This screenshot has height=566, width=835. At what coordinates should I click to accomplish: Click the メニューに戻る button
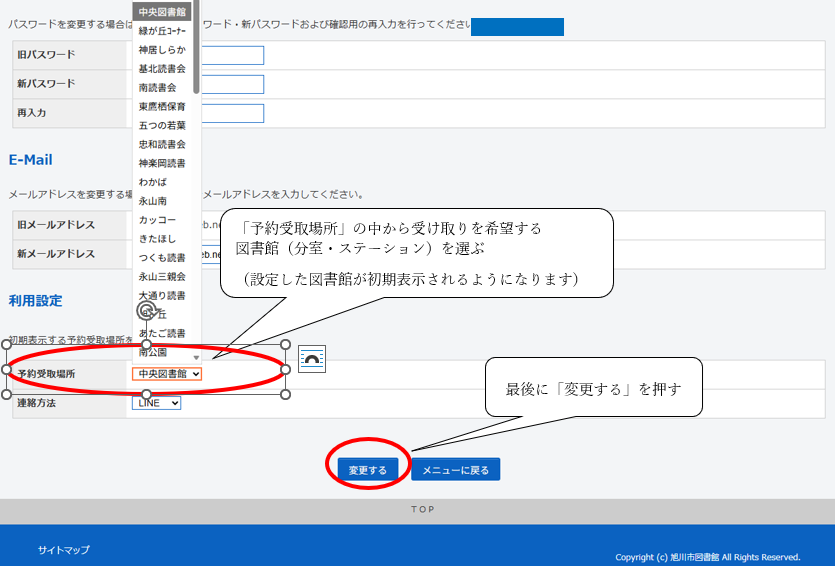click(455, 470)
